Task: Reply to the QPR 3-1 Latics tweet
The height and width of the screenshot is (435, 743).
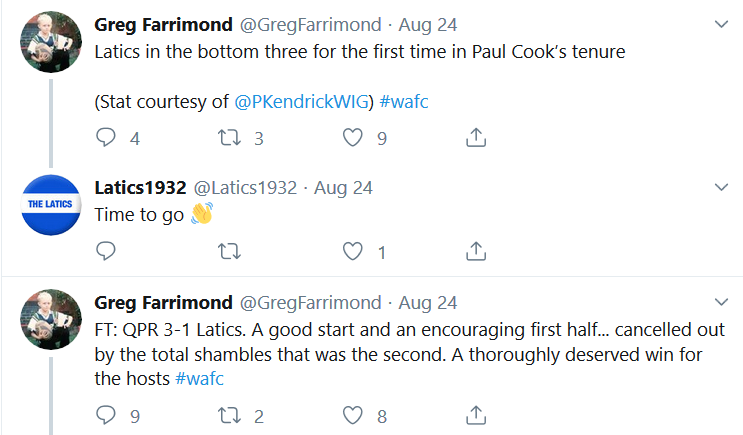Action: point(106,414)
